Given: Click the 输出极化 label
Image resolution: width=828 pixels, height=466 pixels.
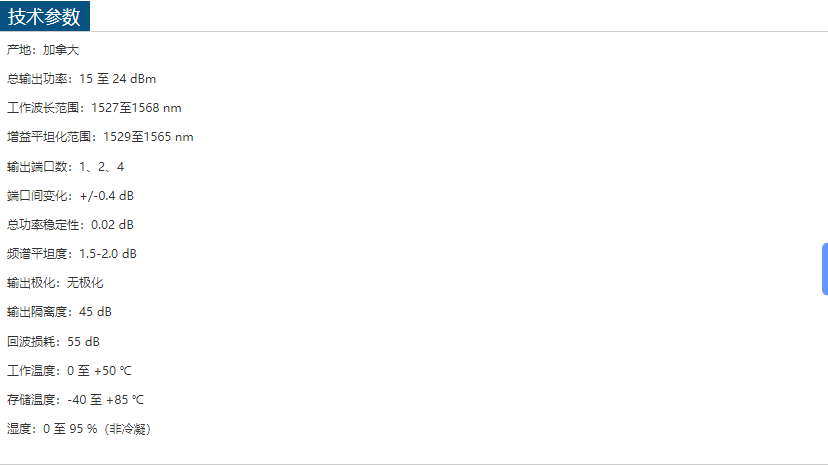Looking at the screenshot, I should pos(33,283).
